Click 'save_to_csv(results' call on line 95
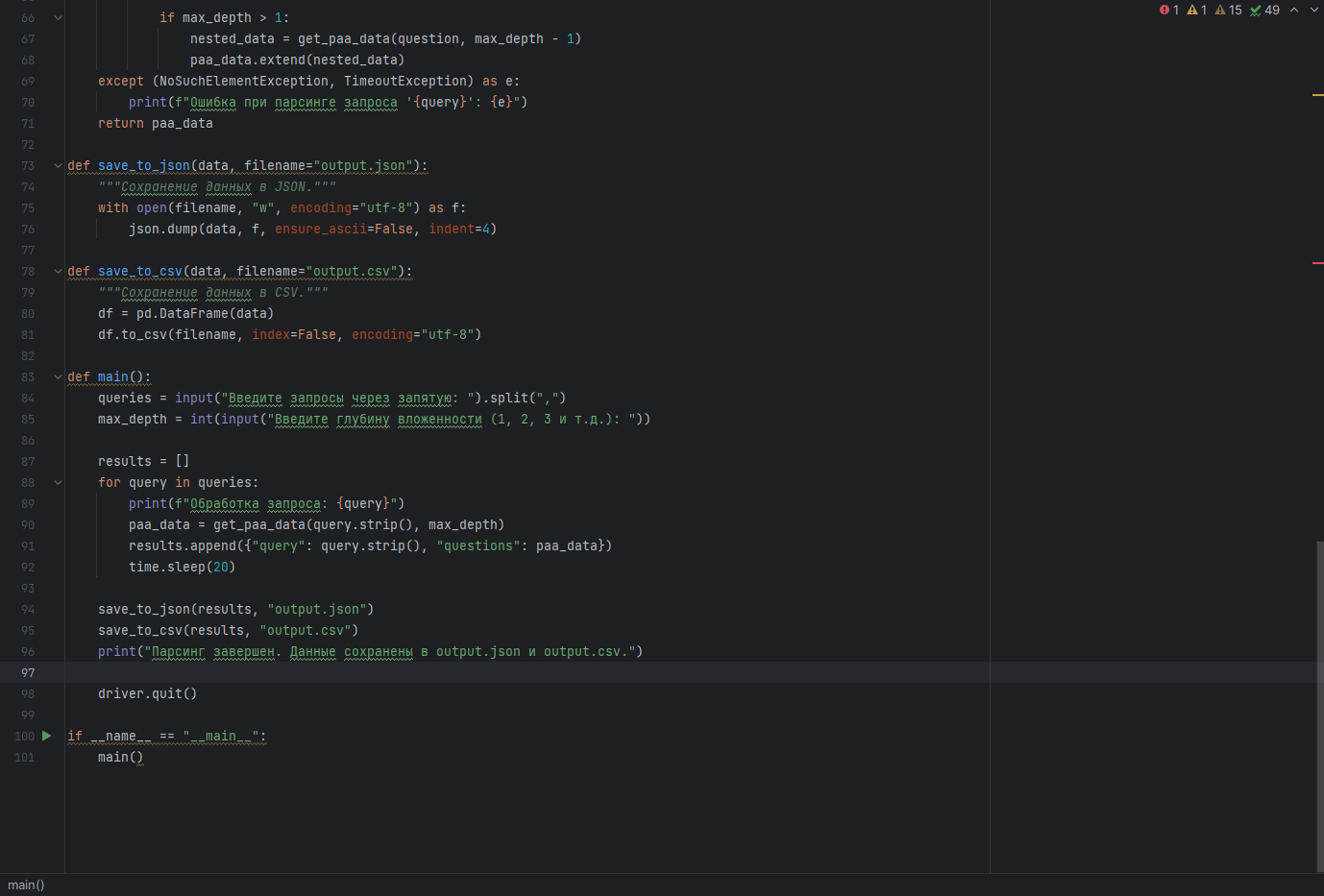 coord(170,630)
